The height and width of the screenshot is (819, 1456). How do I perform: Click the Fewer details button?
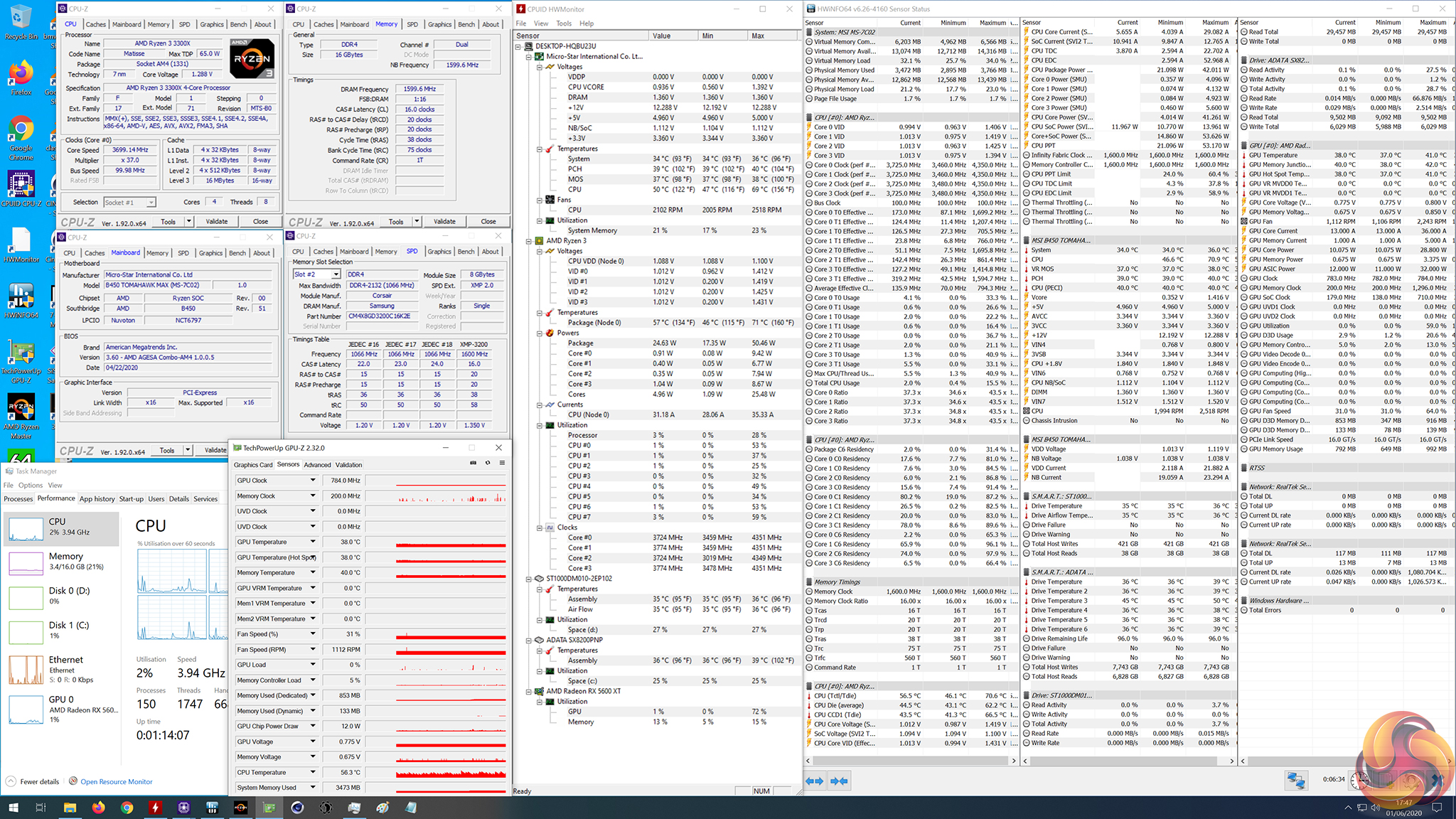click(x=39, y=782)
